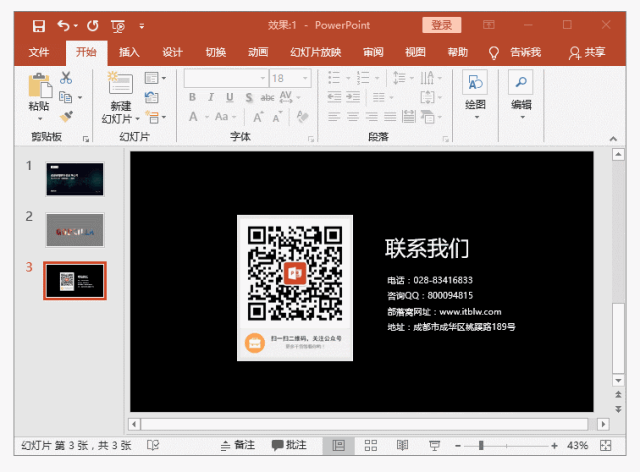Open the font size dropdown
640x472 pixels.
point(305,78)
